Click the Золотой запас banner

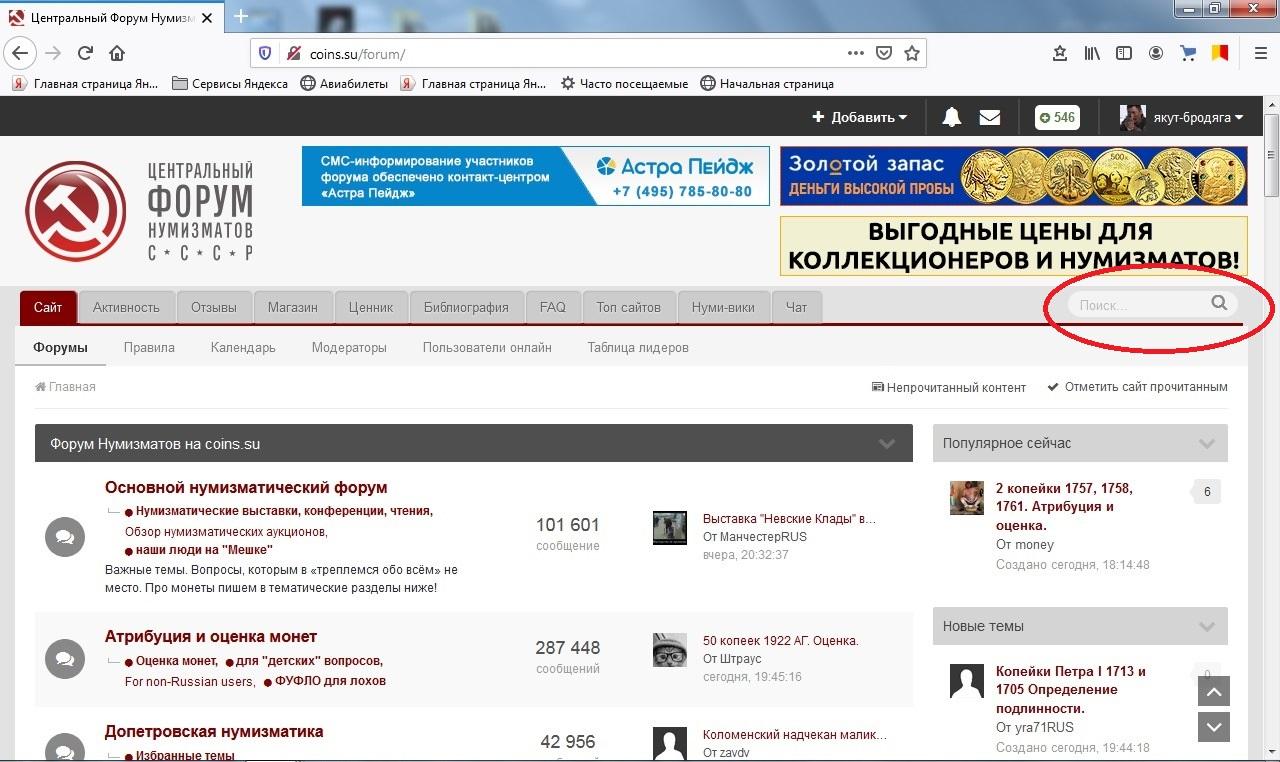pos(1013,176)
